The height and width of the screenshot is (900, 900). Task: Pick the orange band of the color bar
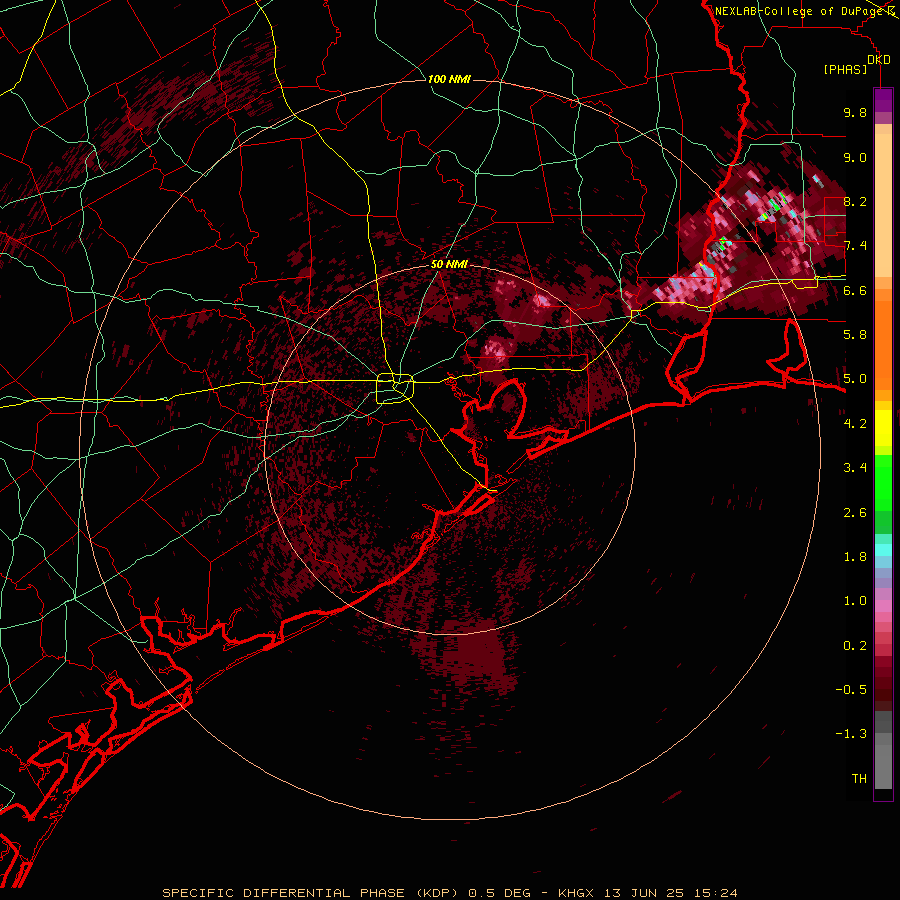point(883,344)
